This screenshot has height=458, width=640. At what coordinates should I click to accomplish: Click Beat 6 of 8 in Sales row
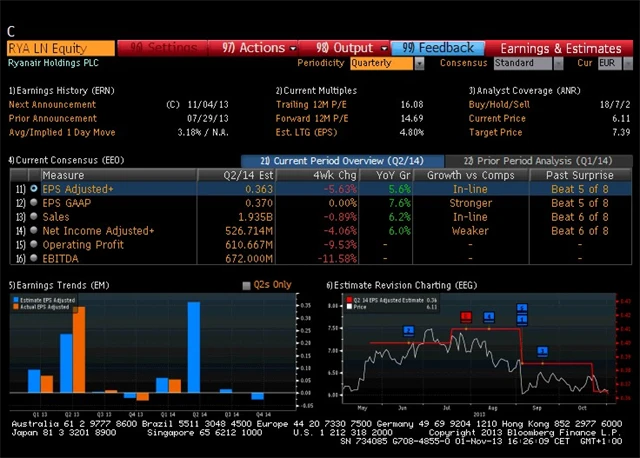pyautogui.click(x=580, y=217)
